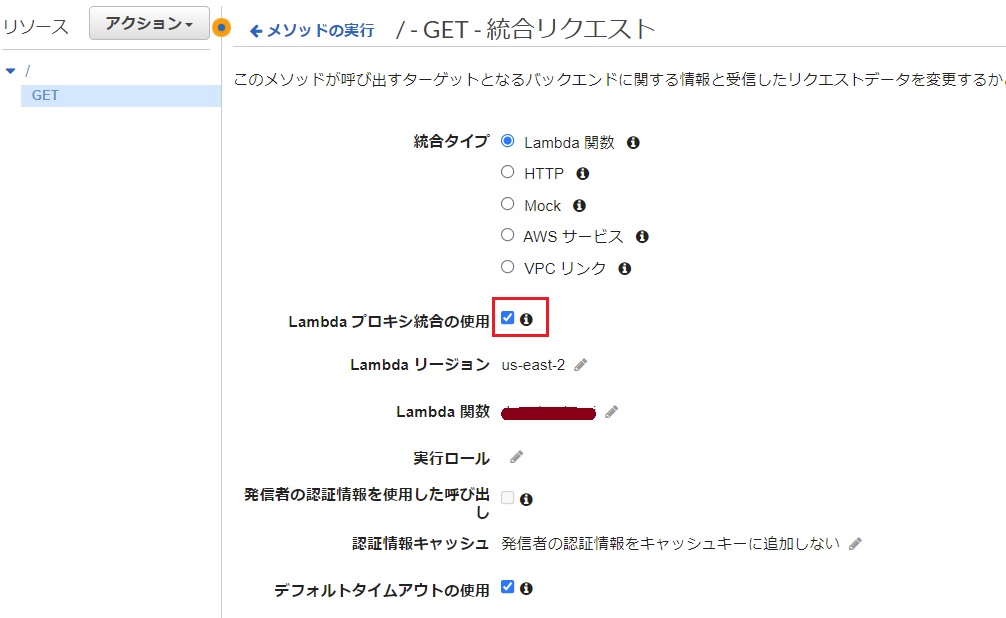This screenshot has height=618, width=1006.
Task: Click the pencil icon to edit Lambda 関数
Action: point(612,410)
